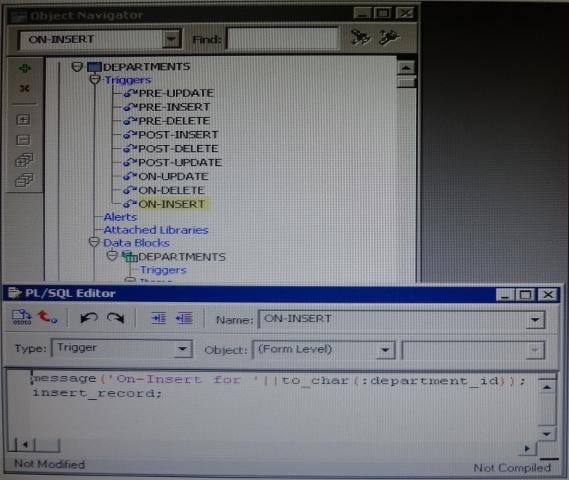Click the Redo arrow in PL/SQL Editor

[x=115, y=318]
